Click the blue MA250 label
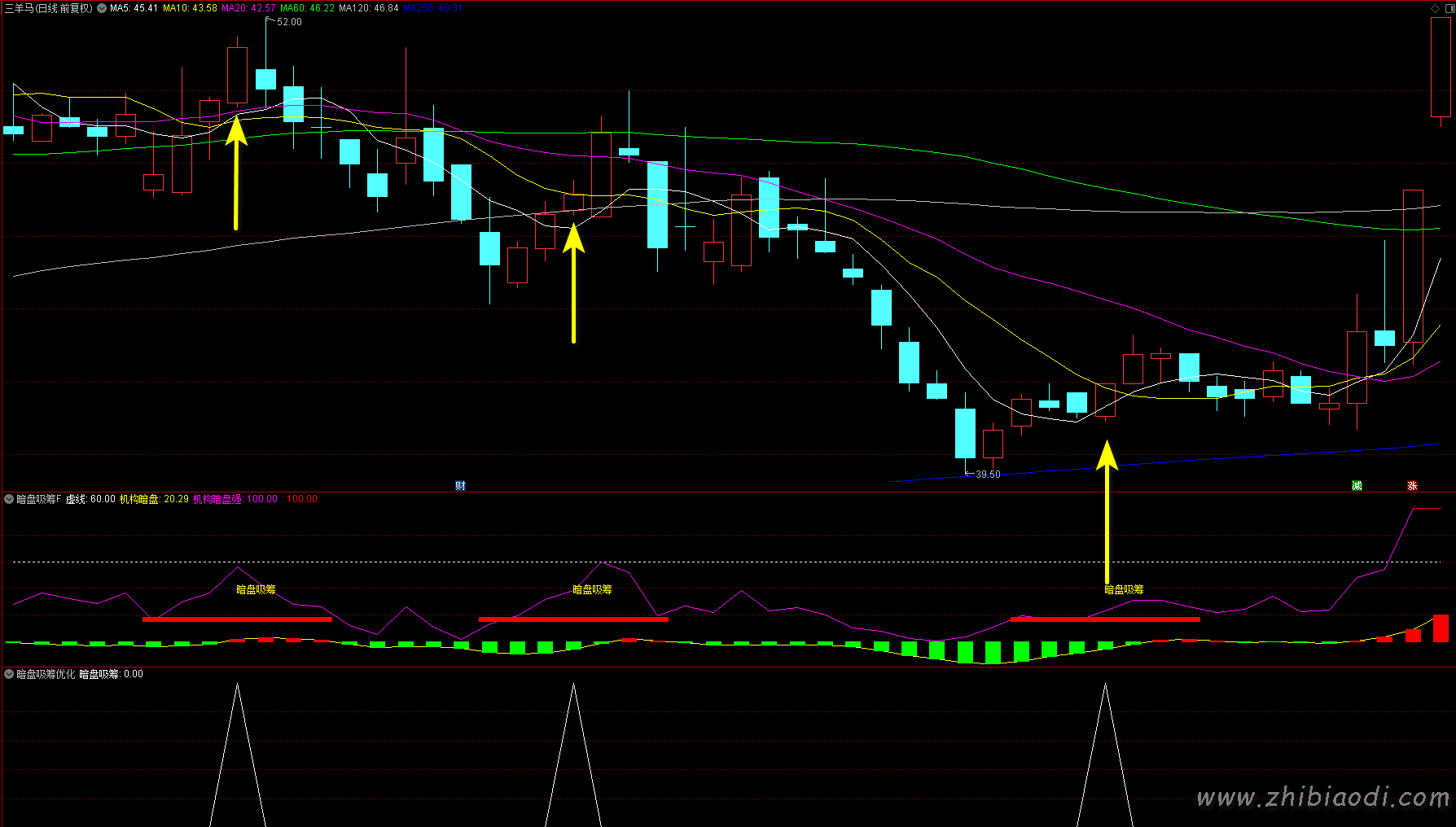This screenshot has height=827, width=1456. [x=432, y=8]
